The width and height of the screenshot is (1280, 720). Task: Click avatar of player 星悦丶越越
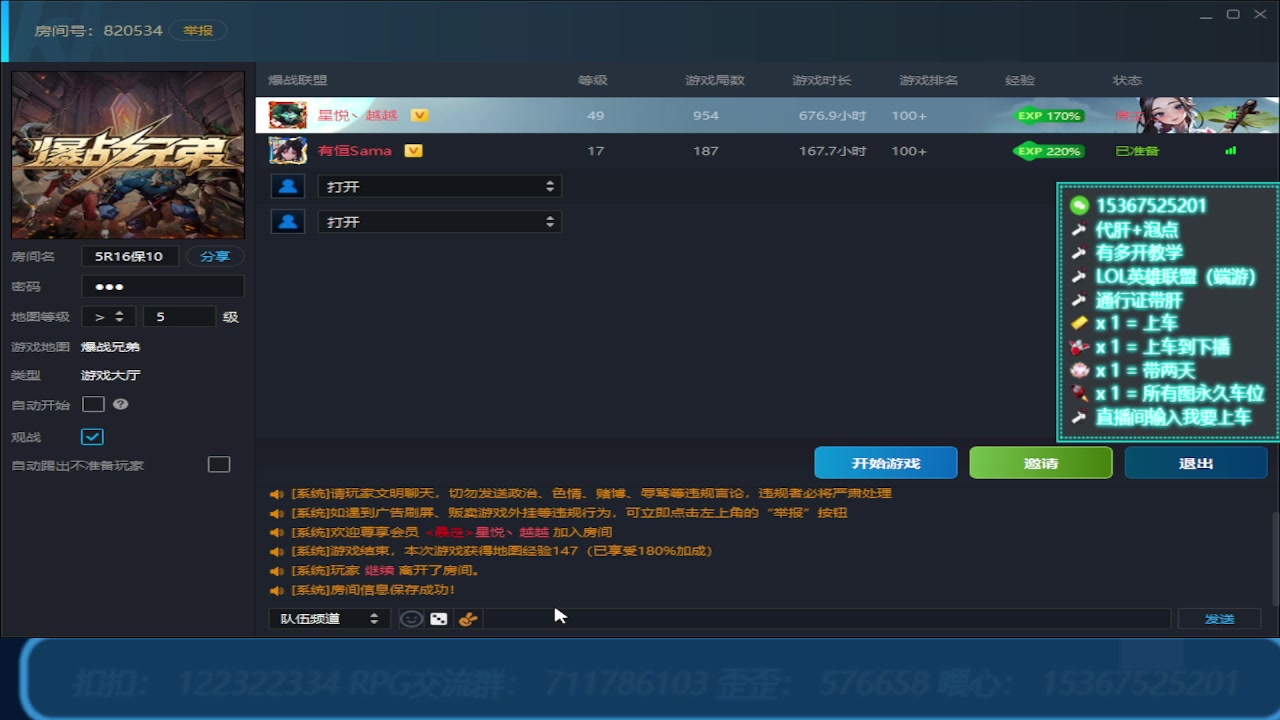pyautogui.click(x=288, y=115)
